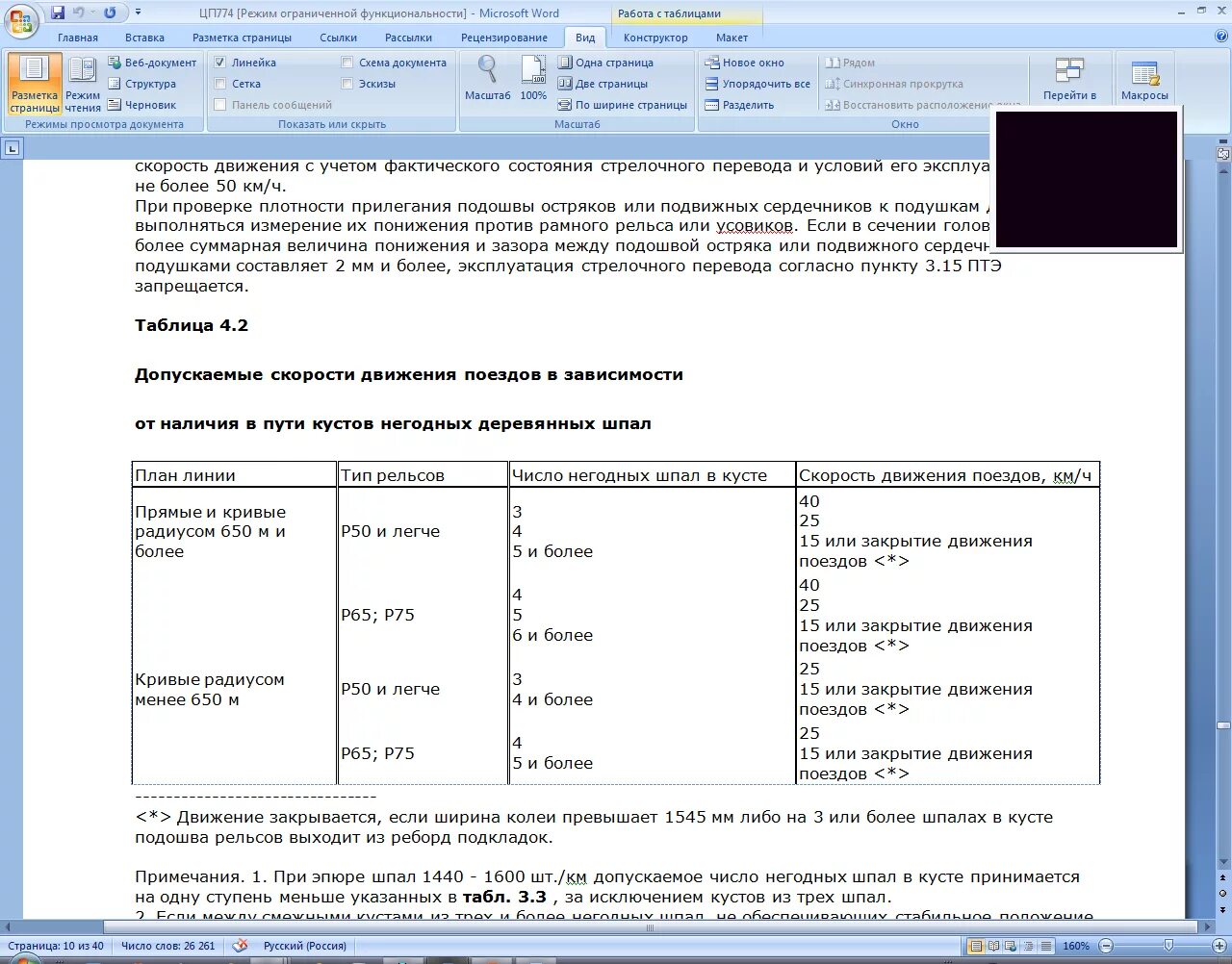The height and width of the screenshot is (964, 1232).
Task: Click page count Страница: 10 из 40
Action: coord(55,946)
